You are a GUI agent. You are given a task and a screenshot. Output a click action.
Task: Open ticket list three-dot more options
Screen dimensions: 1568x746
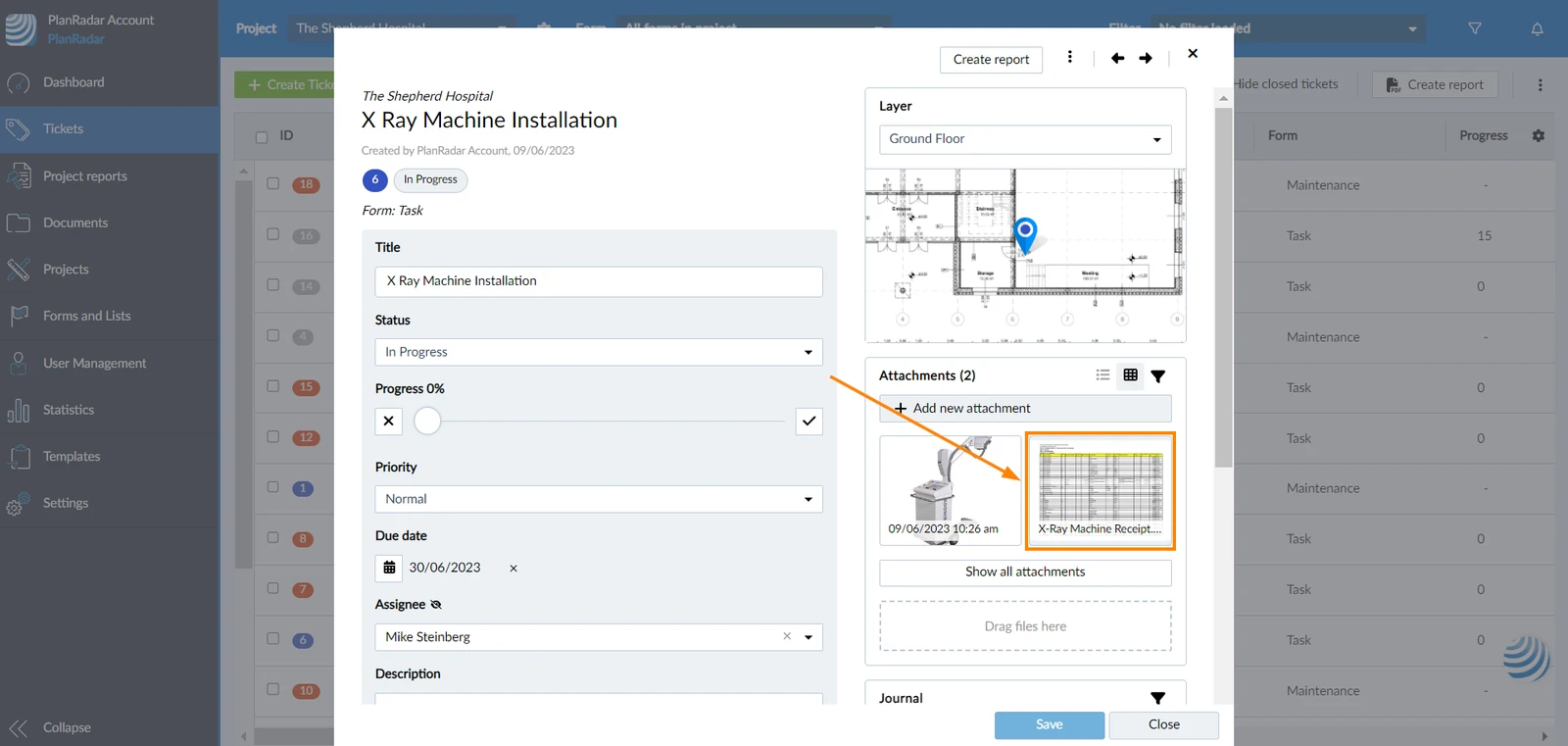[1540, 85]
